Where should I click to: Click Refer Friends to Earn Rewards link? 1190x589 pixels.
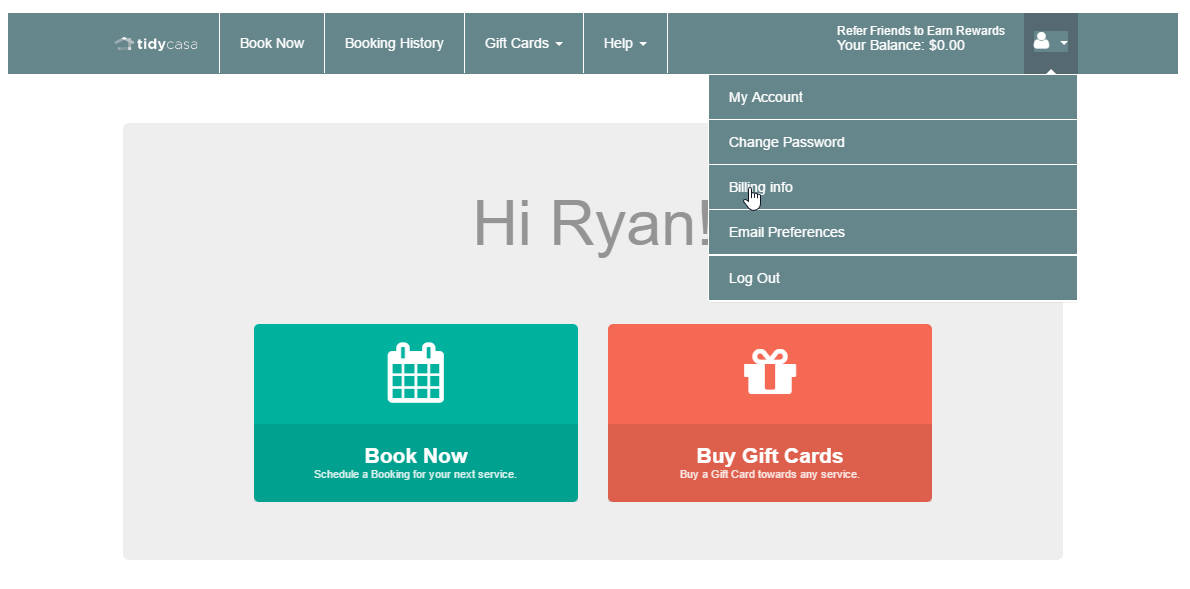click(921, 31)
